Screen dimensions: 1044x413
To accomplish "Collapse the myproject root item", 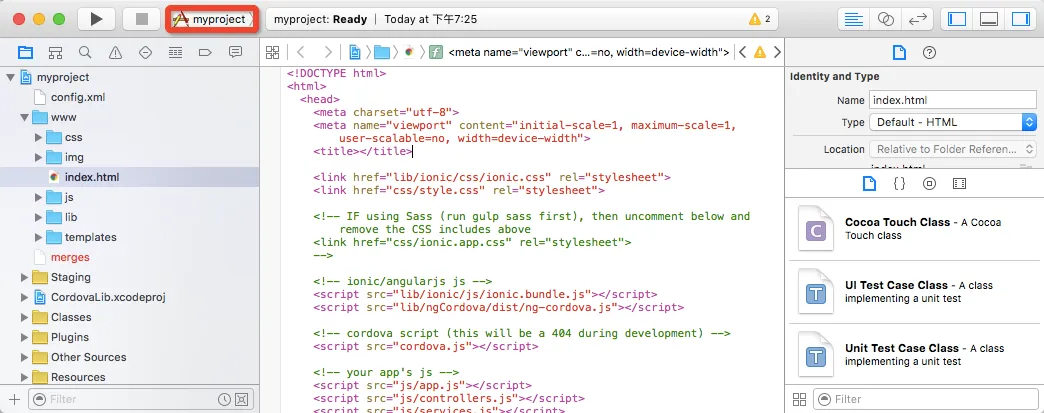I will [x=10, y=77].
